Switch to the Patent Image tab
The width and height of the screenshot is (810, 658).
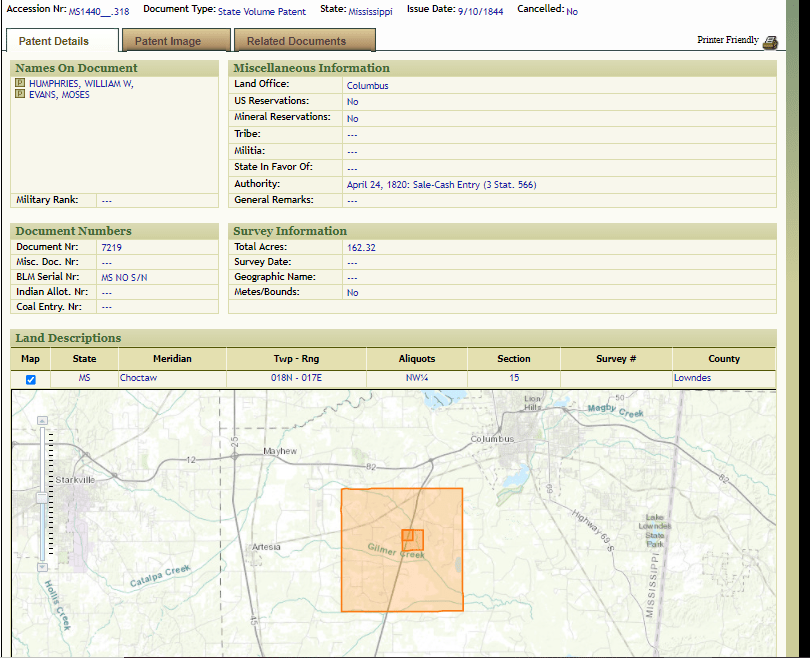click(168, 41)
